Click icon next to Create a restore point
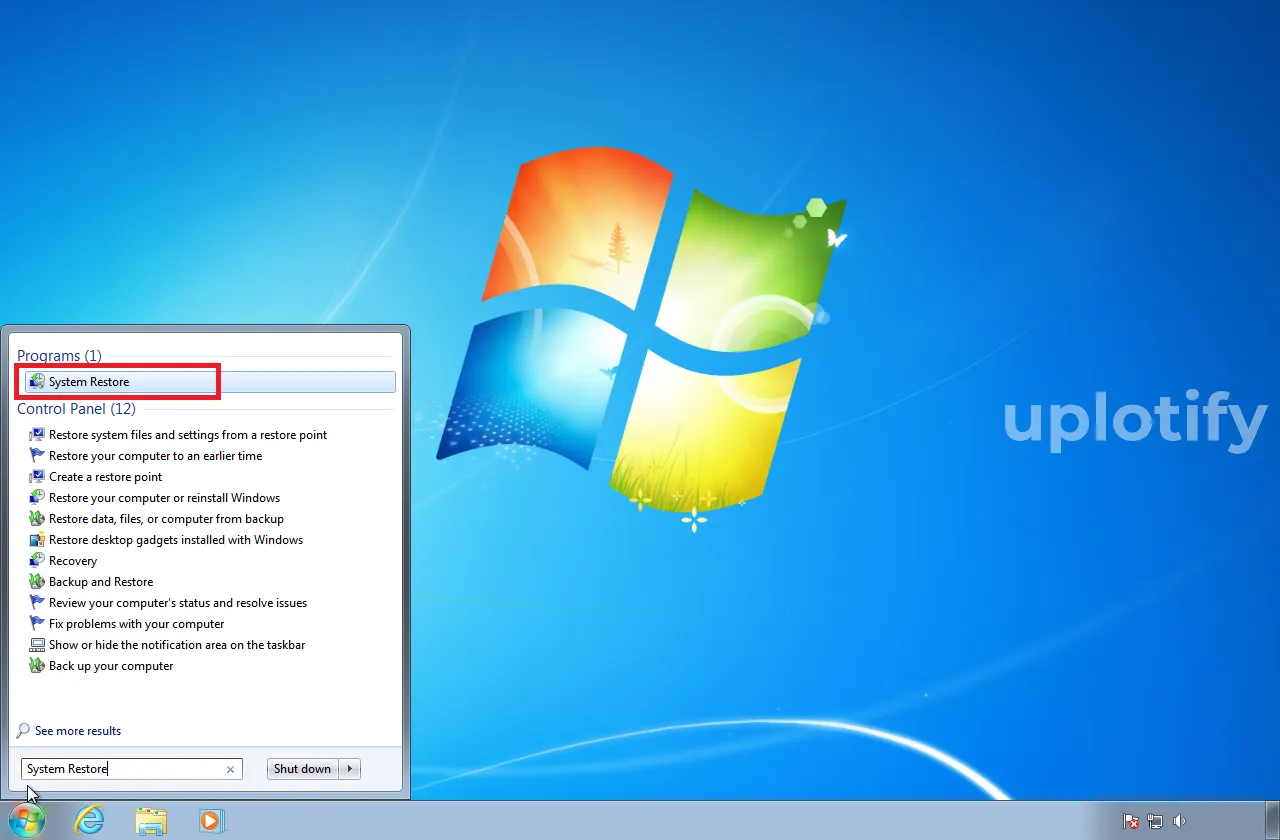Screen dimensions: 1280x840 (x=37, y=477)
